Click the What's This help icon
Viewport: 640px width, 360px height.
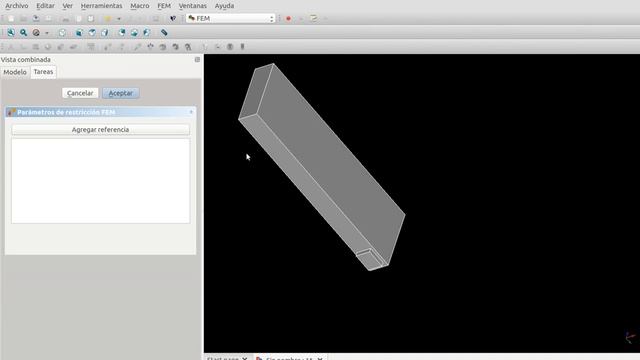click(x=173, y=19)
